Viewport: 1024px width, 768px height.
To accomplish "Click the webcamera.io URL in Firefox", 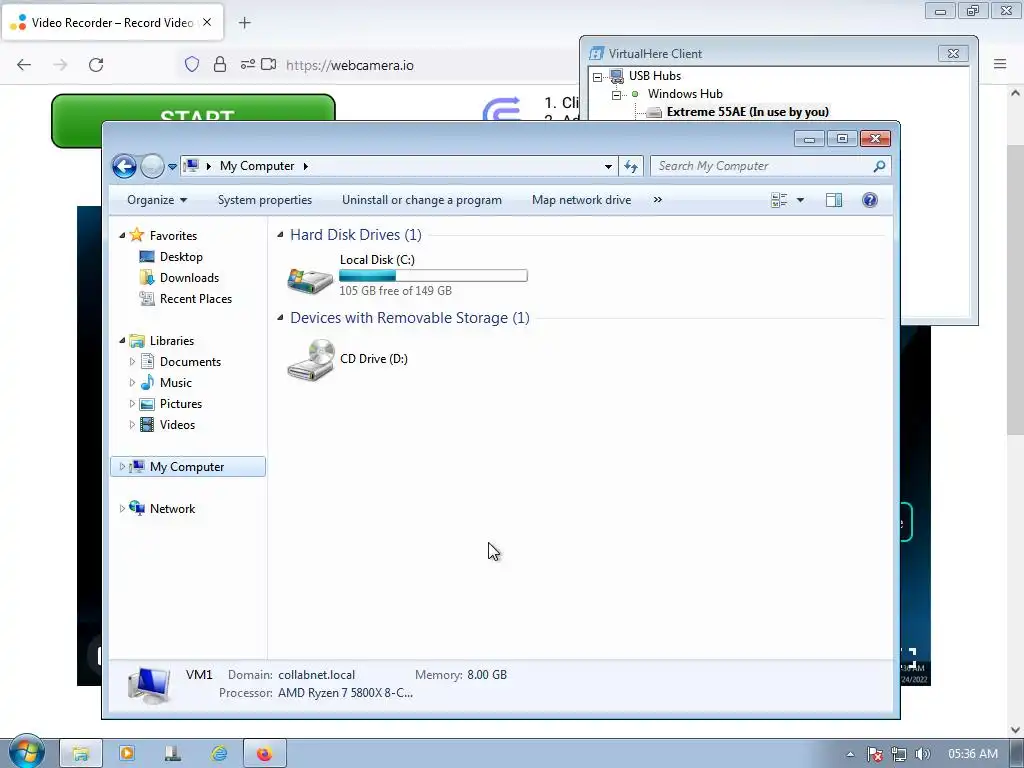I will [350, 65].
